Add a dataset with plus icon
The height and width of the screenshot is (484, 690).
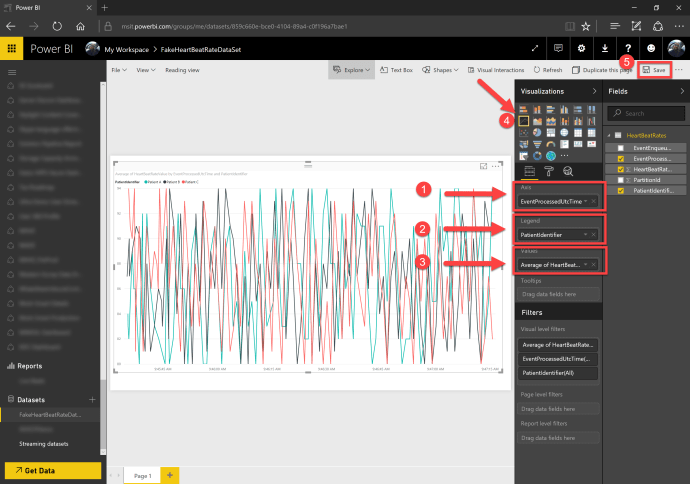[92, 400]
